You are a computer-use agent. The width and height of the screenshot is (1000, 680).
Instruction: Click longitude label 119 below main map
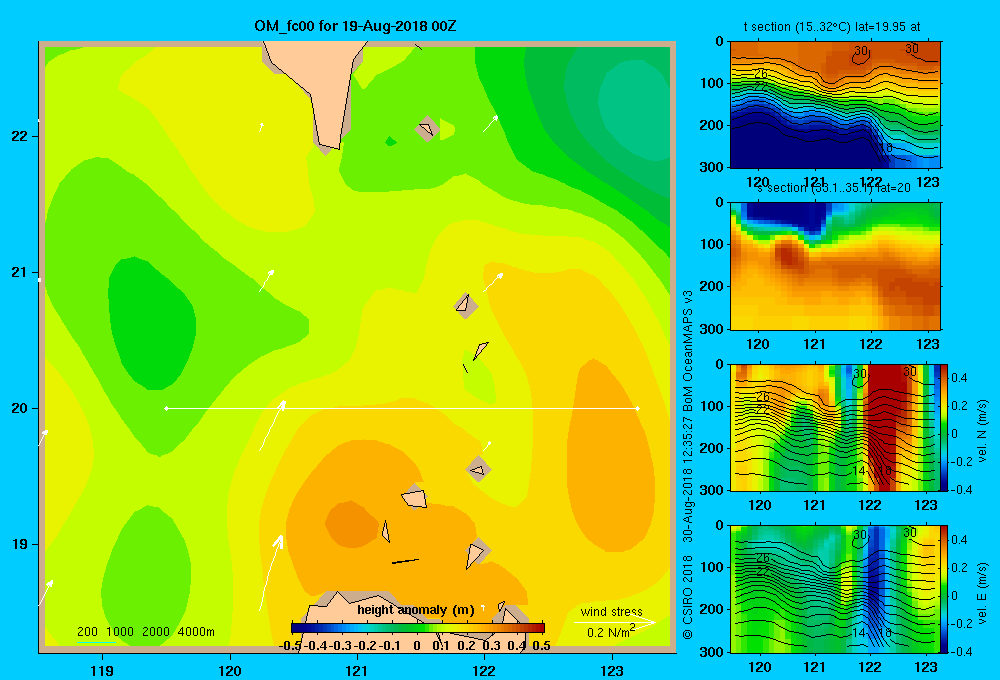(103, 670)
